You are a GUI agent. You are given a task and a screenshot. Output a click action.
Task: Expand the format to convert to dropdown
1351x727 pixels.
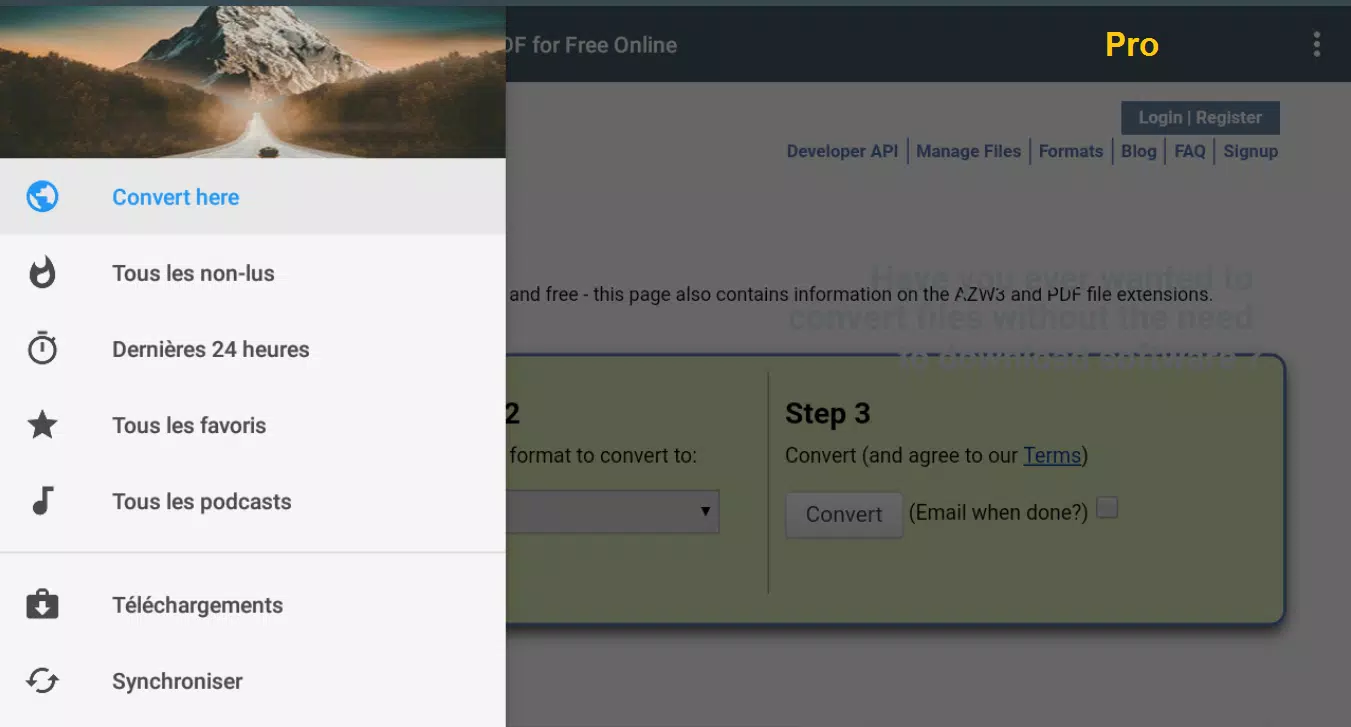click(x=612, y=511)
